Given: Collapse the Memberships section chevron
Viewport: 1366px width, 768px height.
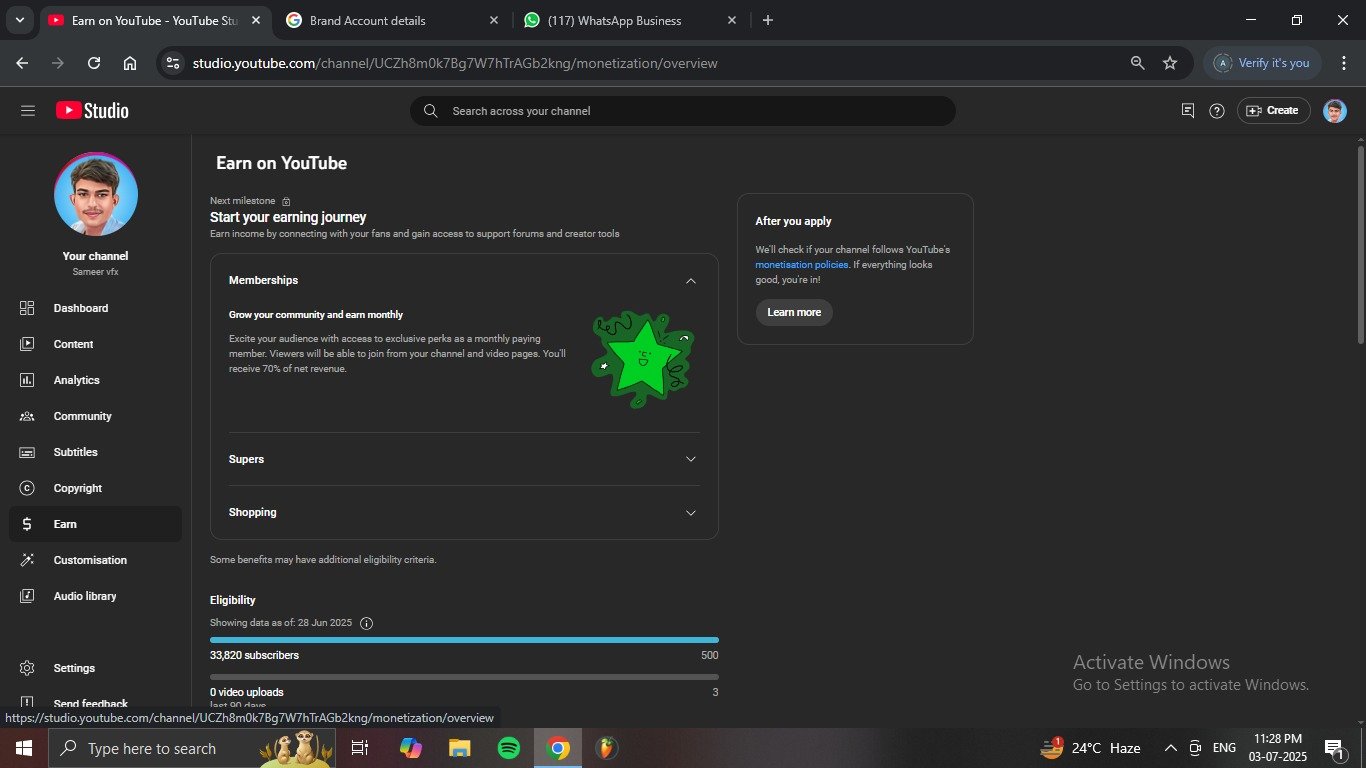Looking at the screenshot, I should tap(690, 281).
